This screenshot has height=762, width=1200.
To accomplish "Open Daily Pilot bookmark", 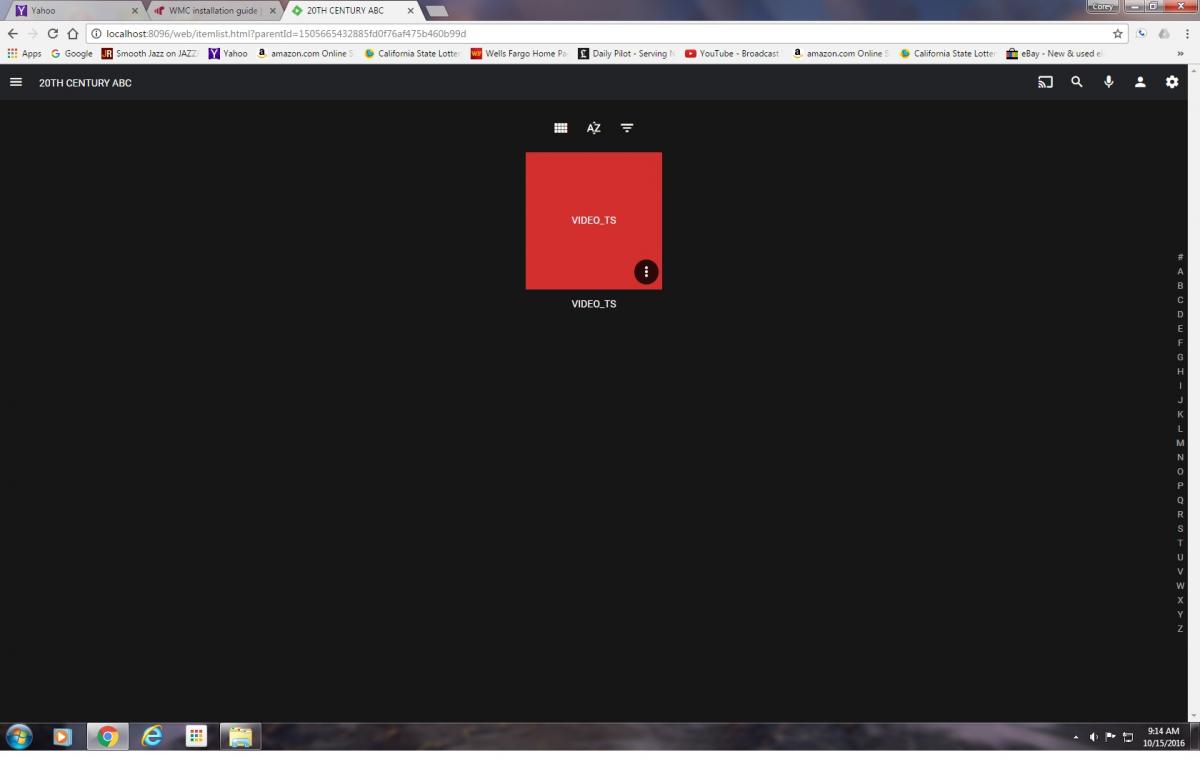I will point(627,54).
